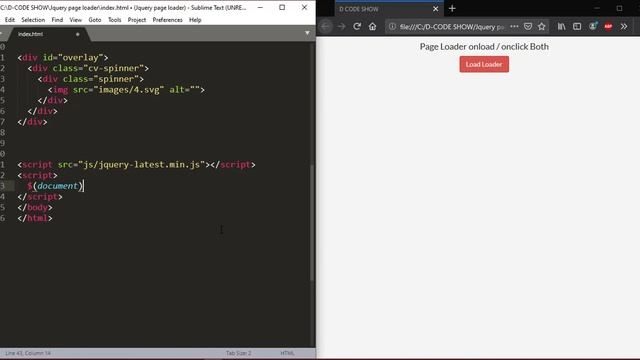
Task: Click the img src="images/4.svg" code line
Action: pos(126,90)
